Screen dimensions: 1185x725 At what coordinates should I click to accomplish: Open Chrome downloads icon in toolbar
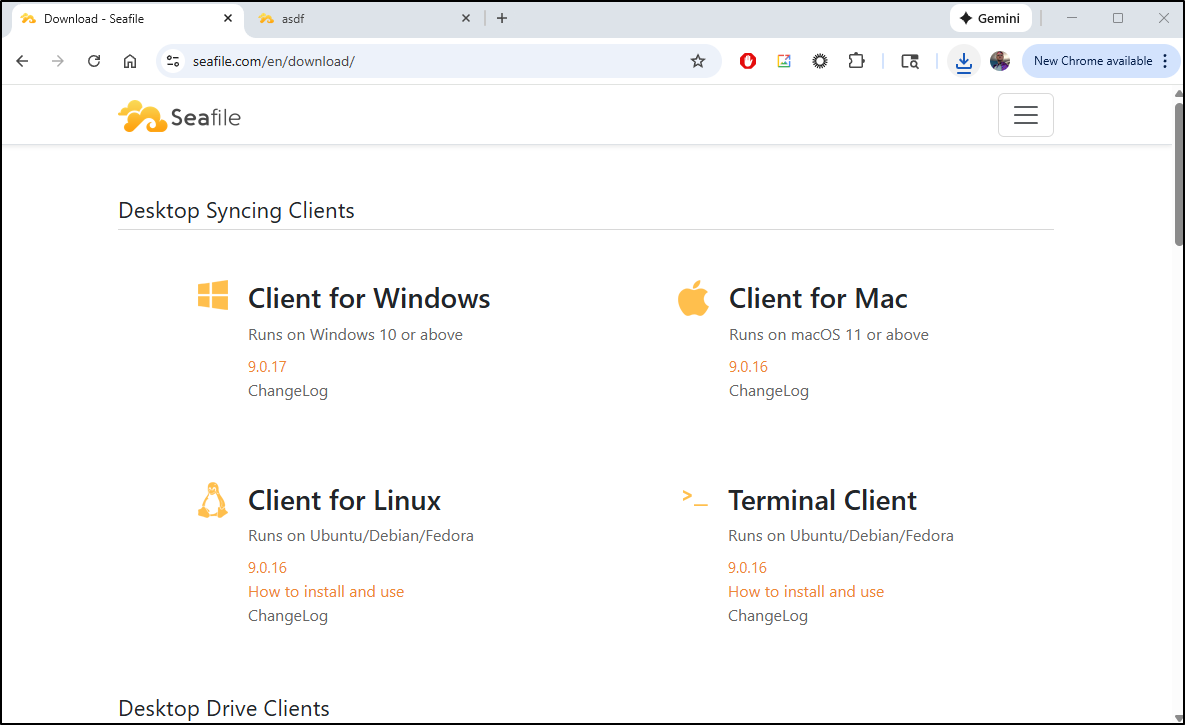pyautogui.click(x=963, y=61)
